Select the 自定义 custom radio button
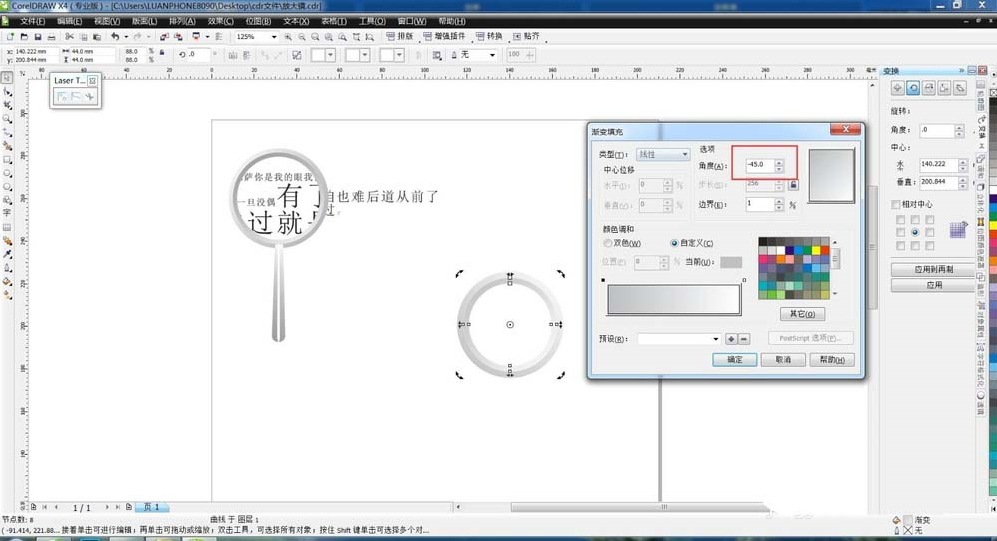Image resolution: width=997 pixels, height=541 pixels. coord(674,243)
